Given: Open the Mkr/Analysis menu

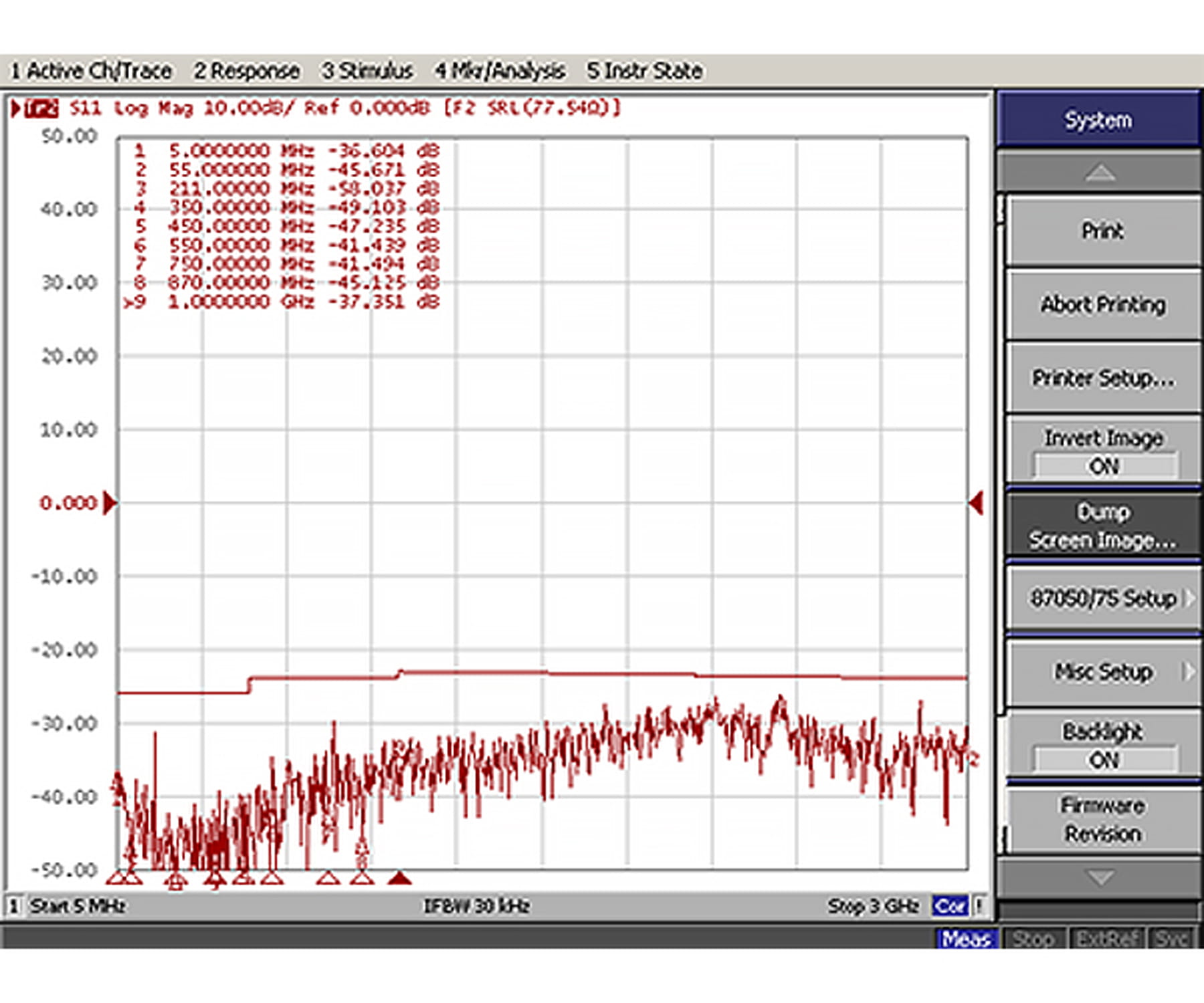Looking at the screenshot, I should coord(500,71).
